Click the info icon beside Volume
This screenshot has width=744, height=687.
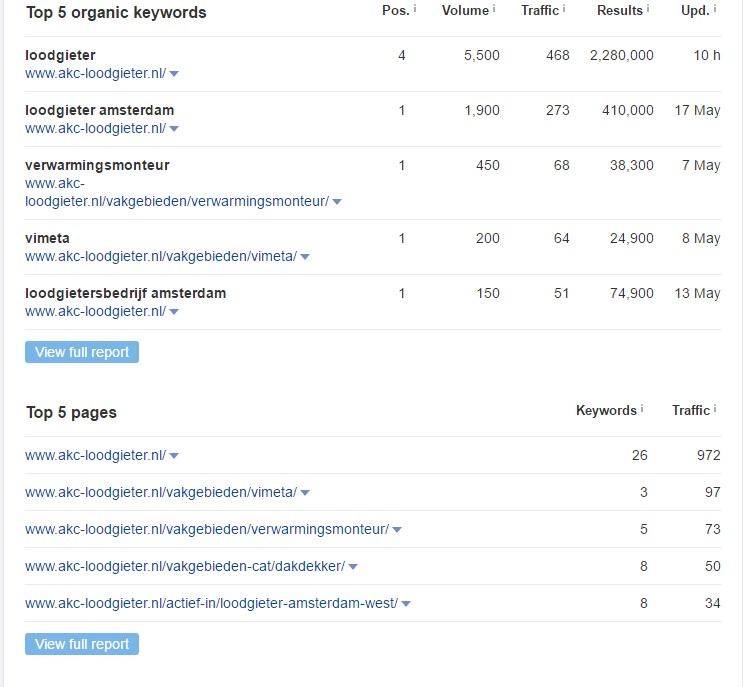[x=494, y=10]
